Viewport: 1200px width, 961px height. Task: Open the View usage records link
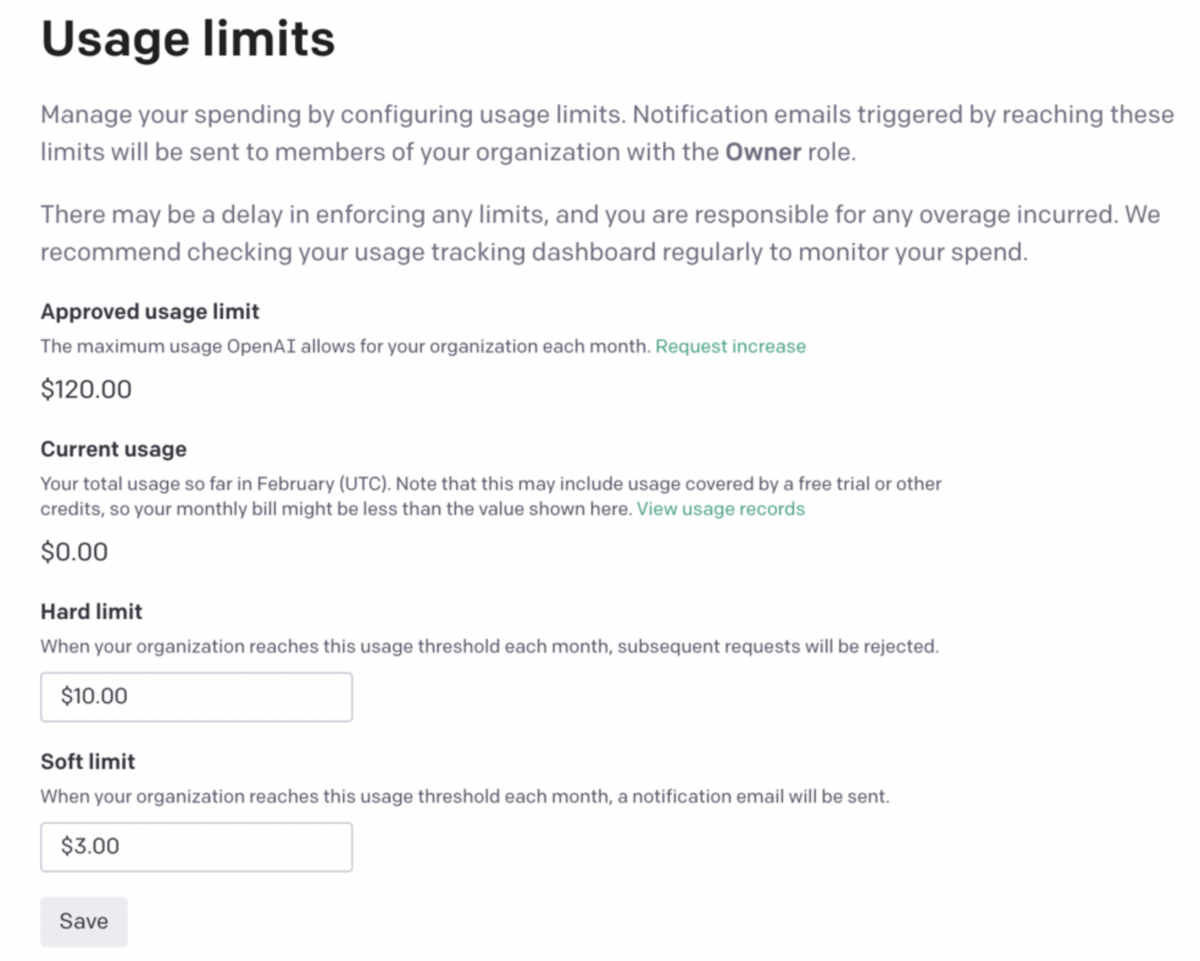720,509
